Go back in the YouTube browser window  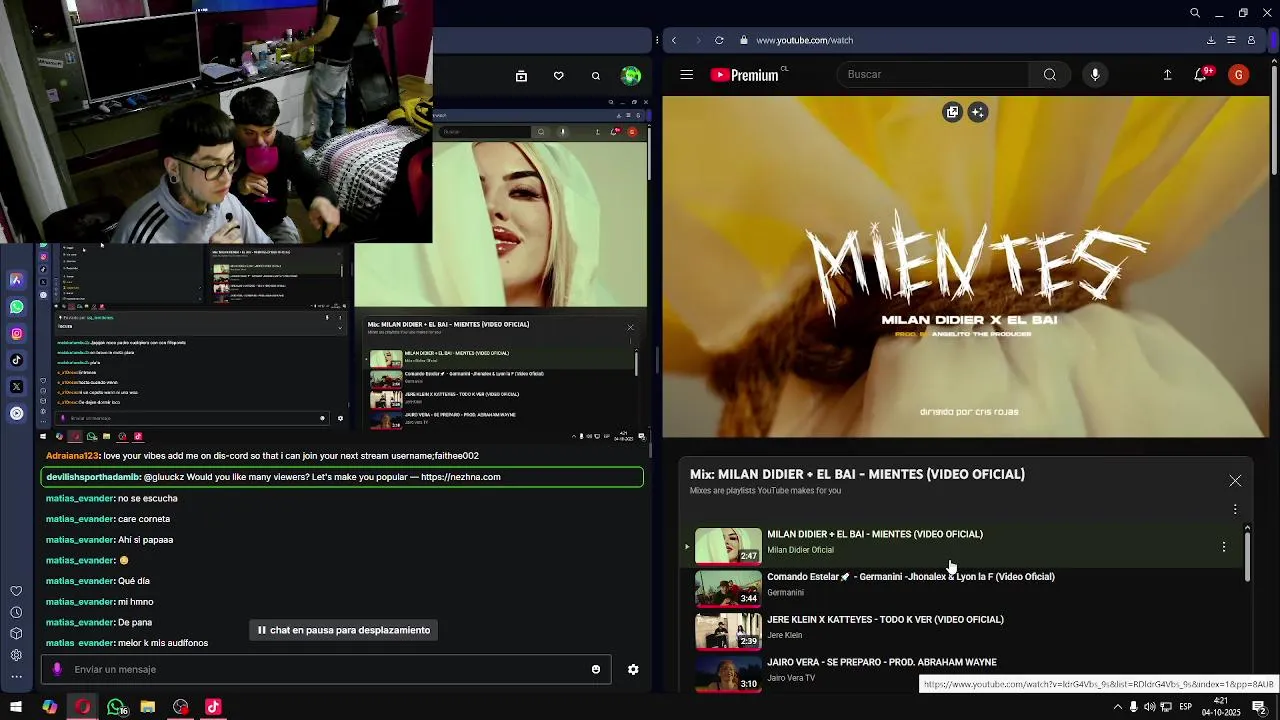tap(674, 40)
